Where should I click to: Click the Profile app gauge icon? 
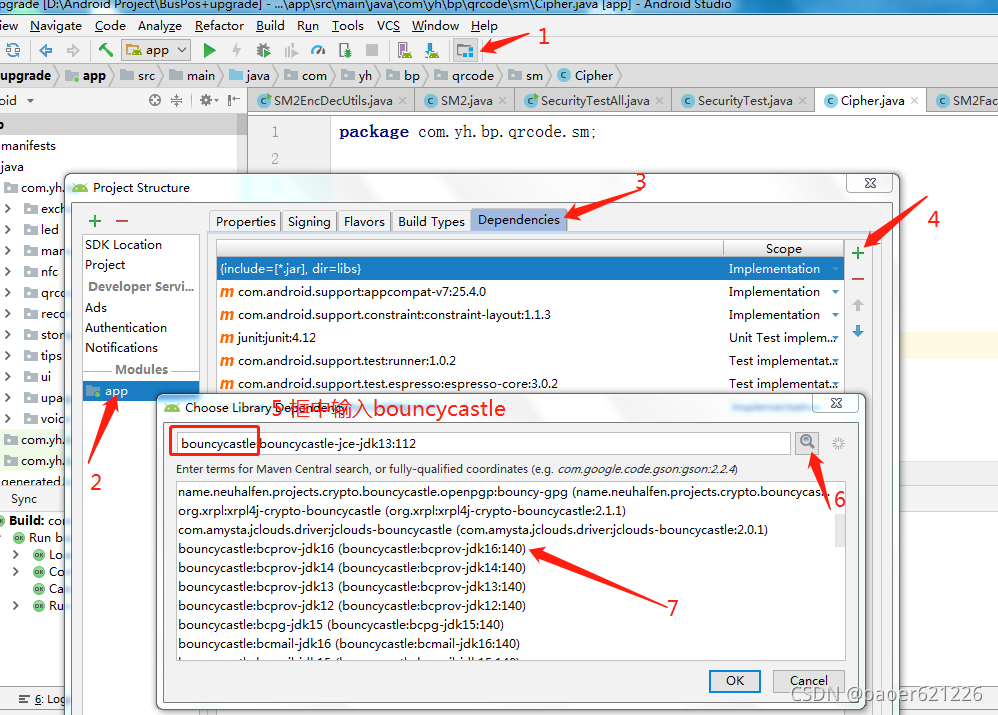coord(318,50)
